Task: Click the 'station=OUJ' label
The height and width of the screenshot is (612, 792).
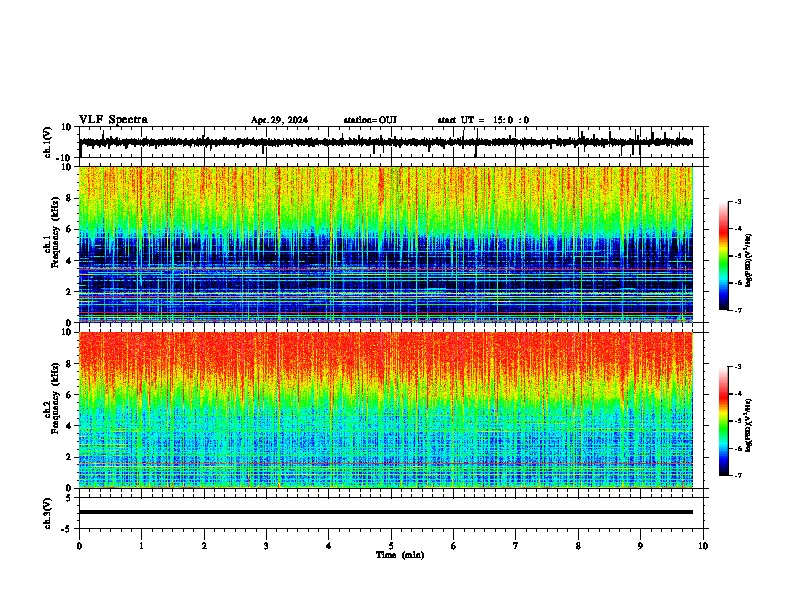Action: pos(370,120)
